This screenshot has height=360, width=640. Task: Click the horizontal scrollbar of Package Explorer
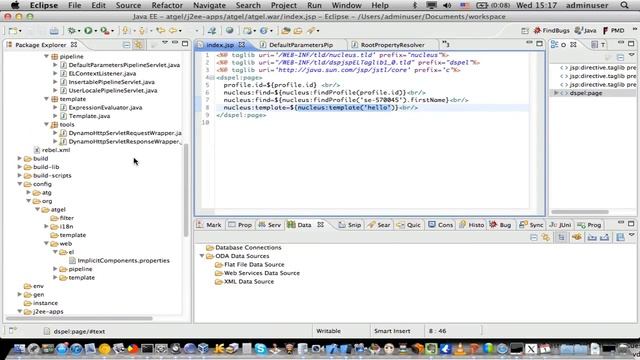[80, 318]
